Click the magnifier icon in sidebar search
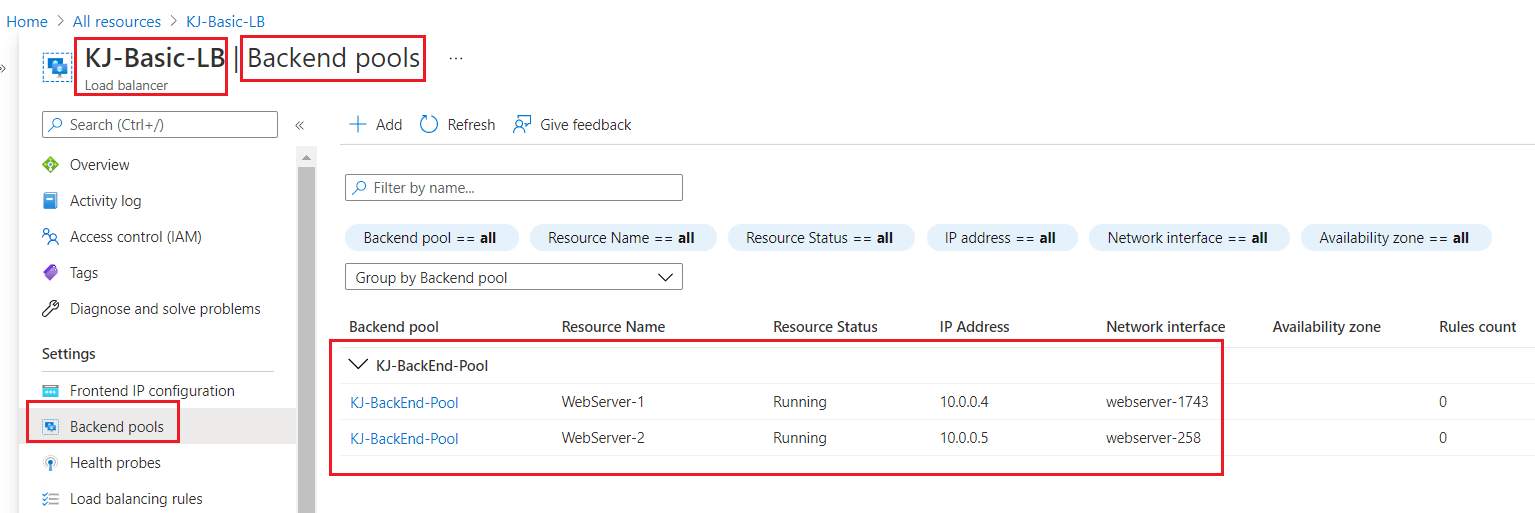The height and width of the screenshot is (513, 1535). pyautogui.click(x=56, y=125)
